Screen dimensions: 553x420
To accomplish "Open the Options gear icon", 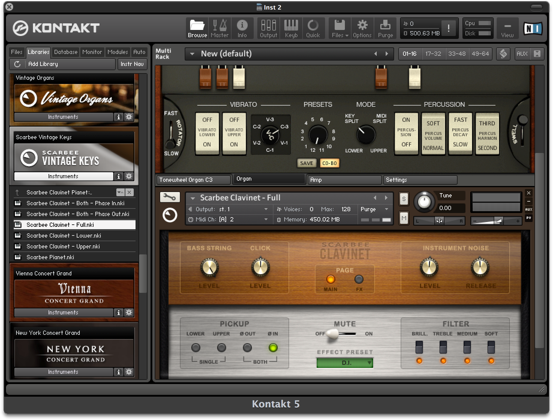I will click(x=362, y=28).
